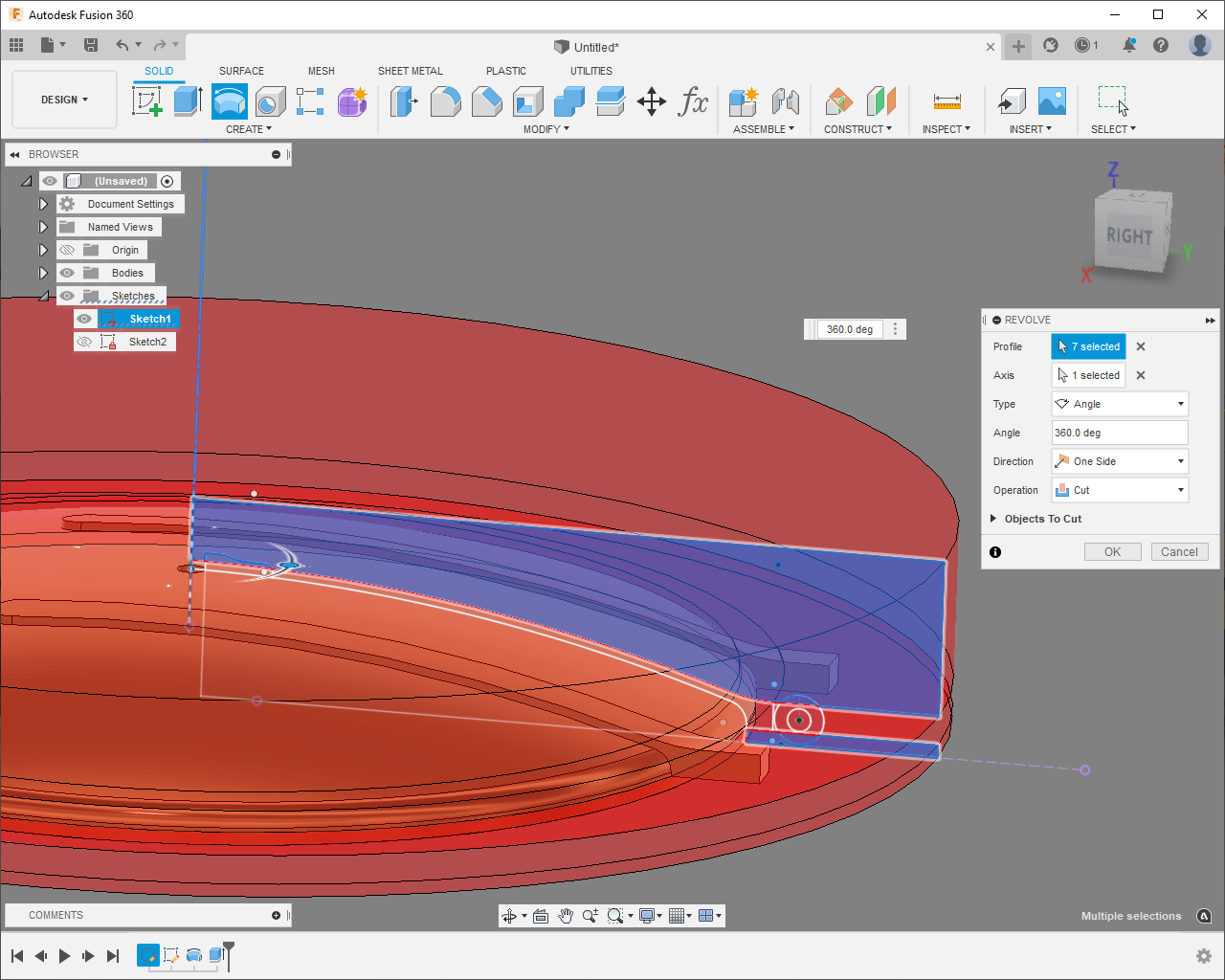Open the Direction dropdown in Revolve panel
Image resolution: width=1225 pixels, height=980 pixels.
pos(1120,461)
